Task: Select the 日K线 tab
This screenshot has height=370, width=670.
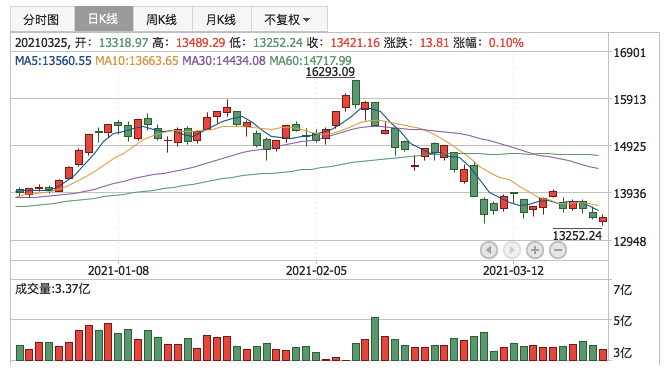Action: point(103,19)
